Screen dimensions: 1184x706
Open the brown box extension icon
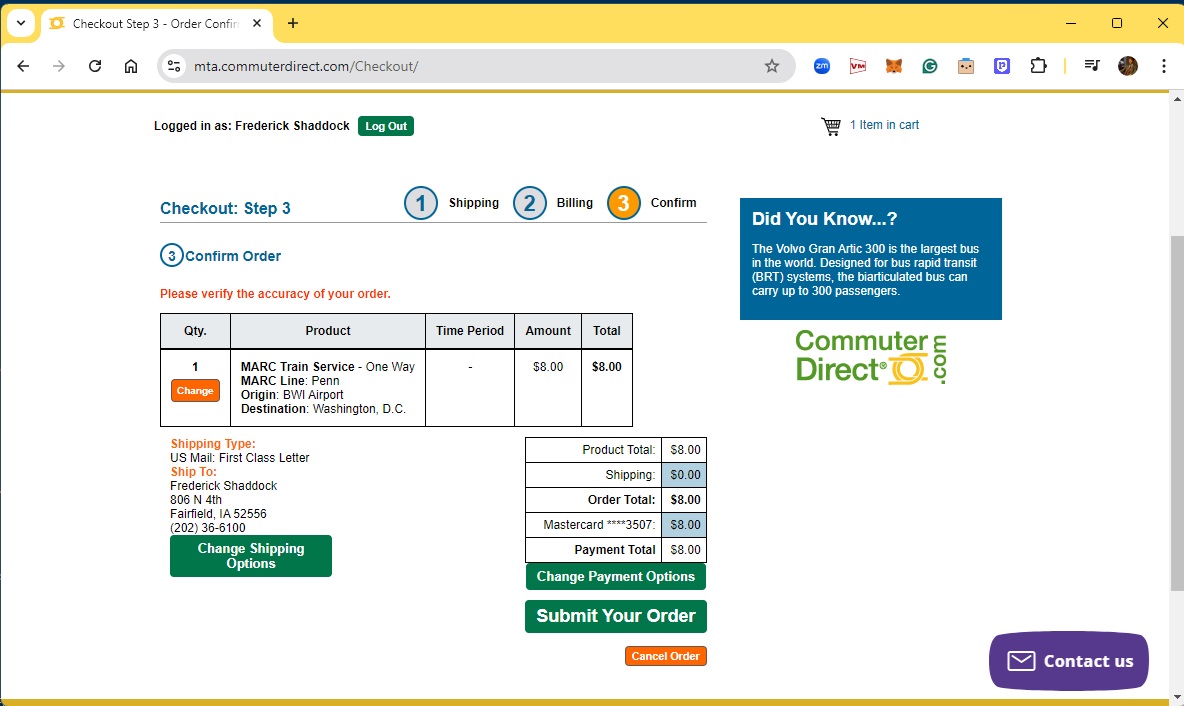coord(966,66)
